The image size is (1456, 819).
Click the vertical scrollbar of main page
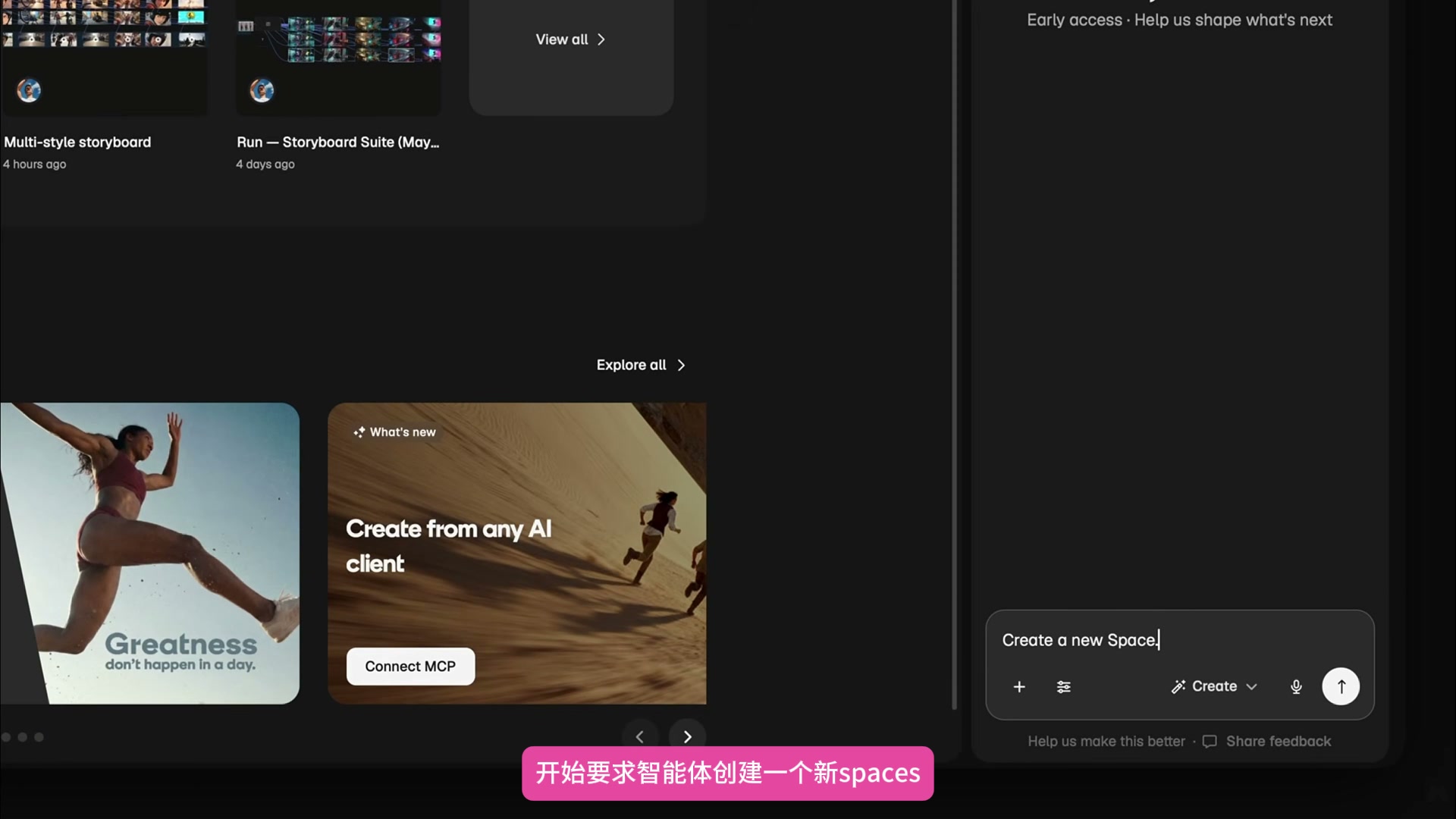pos(954,353)
